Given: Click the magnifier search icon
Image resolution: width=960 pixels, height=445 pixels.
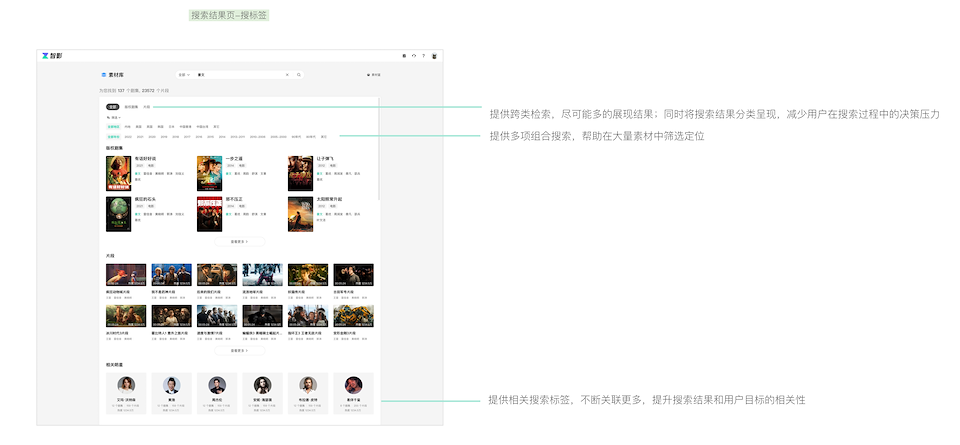Looking at the screenshot, I should pyautogui.click(x=299, y=75).
